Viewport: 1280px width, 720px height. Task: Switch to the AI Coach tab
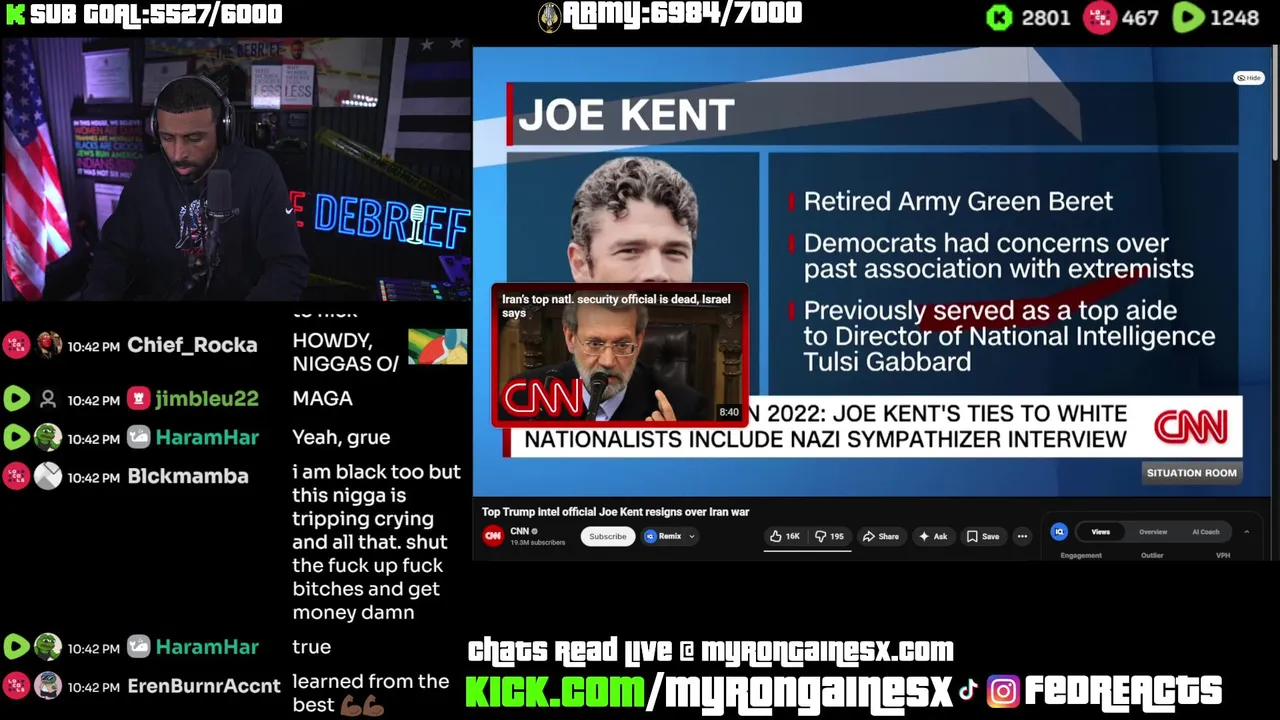tap(1206, 532)
